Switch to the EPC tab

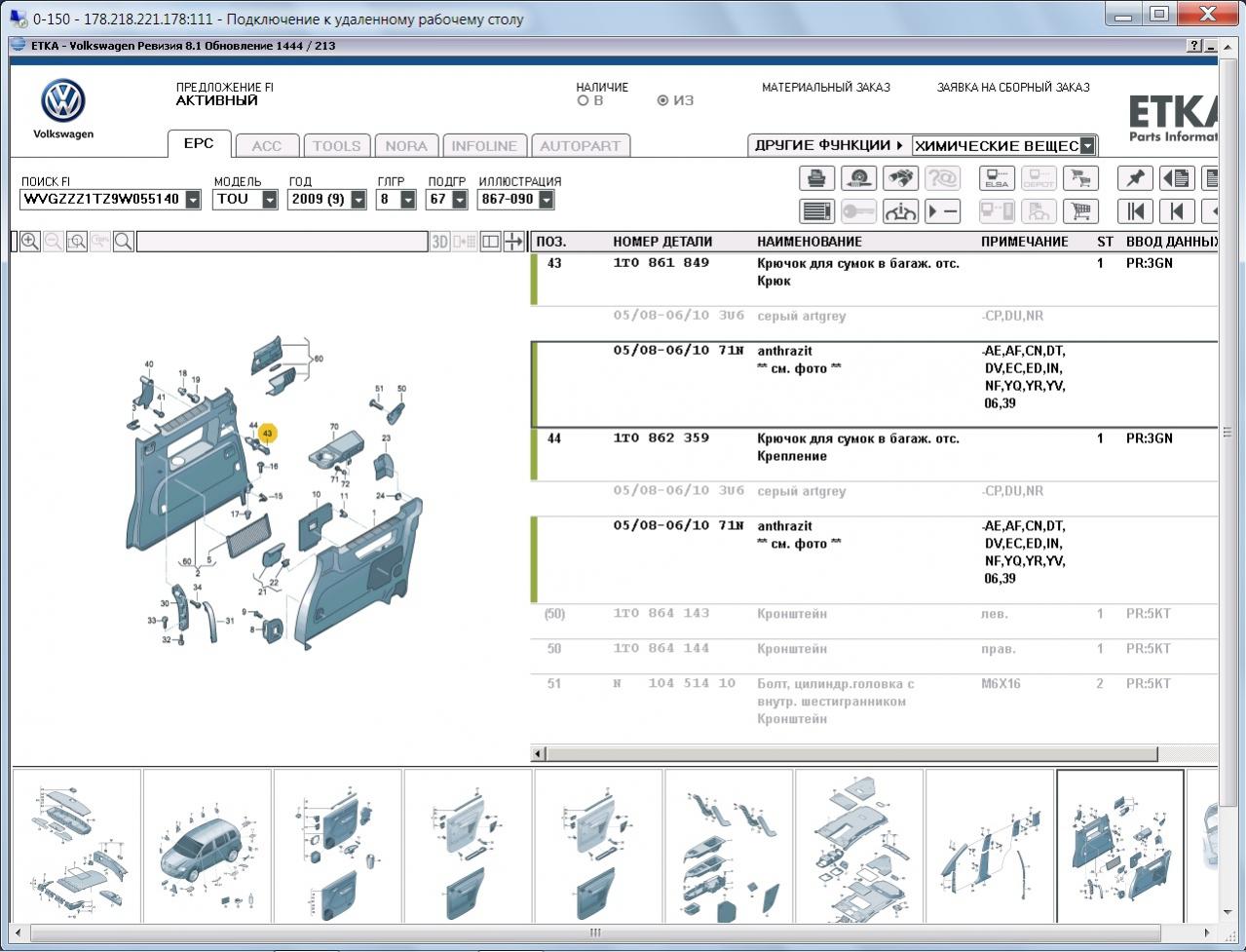click(199, 144)
